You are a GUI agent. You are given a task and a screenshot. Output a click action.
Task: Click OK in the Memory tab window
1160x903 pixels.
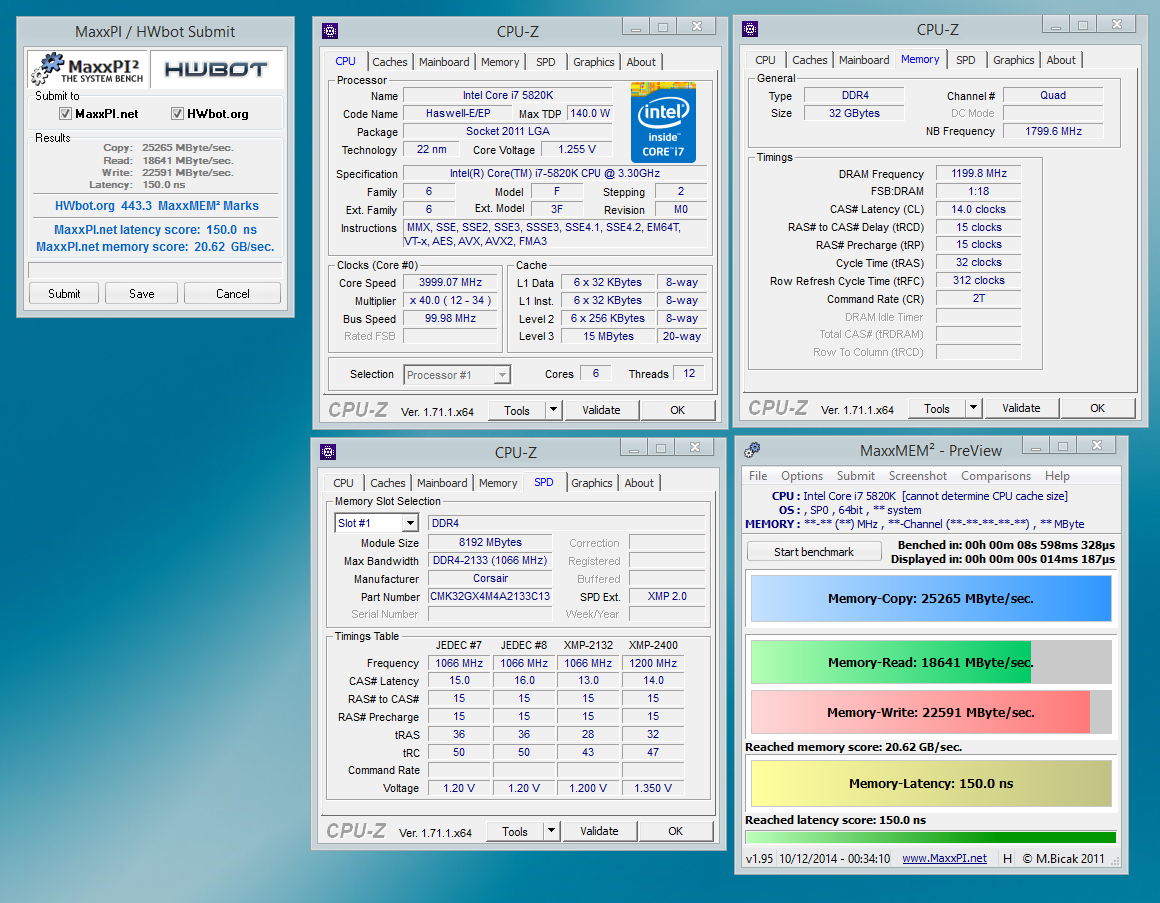coord(1097,407)
